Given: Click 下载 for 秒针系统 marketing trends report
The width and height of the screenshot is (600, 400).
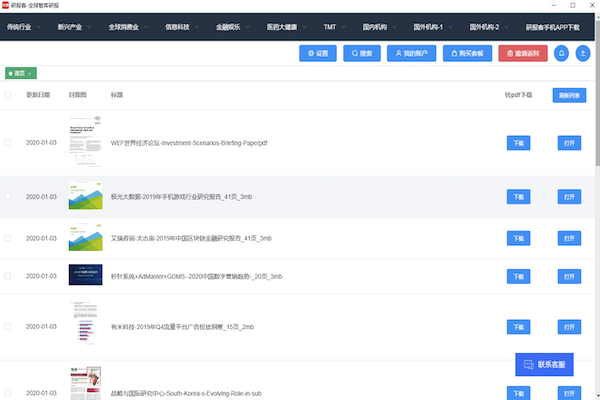Looking at the screenshot, I should (518, 276).
